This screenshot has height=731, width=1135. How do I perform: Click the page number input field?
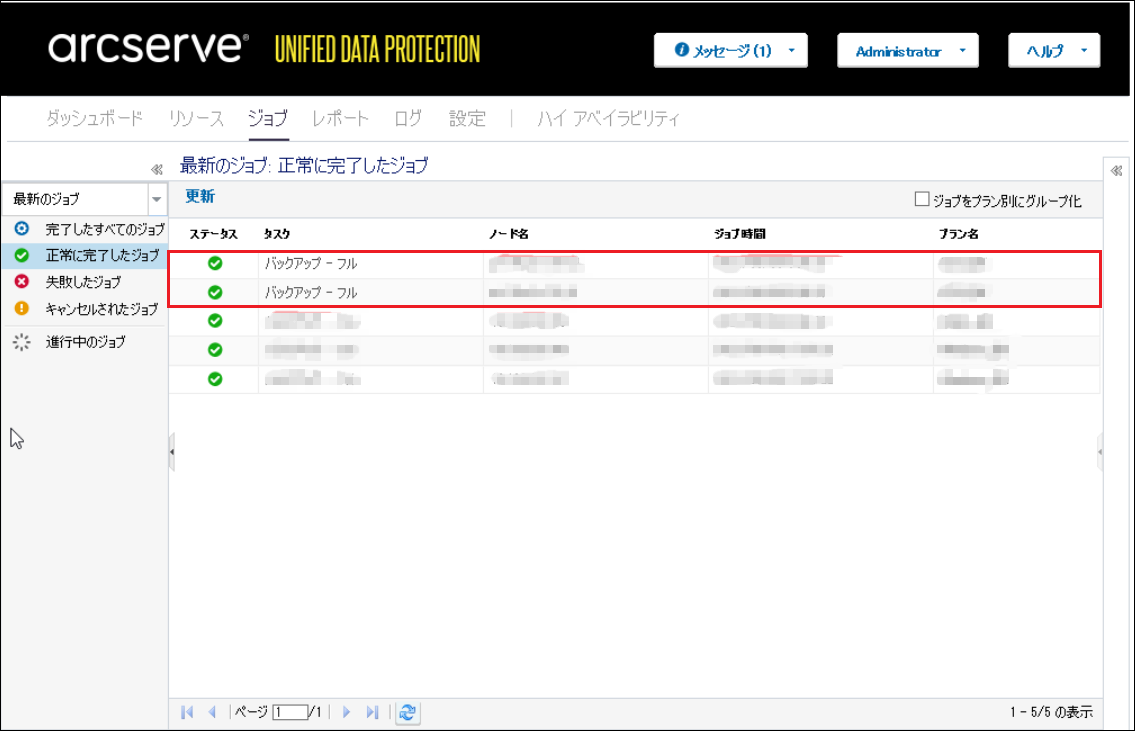pos(290,712)
